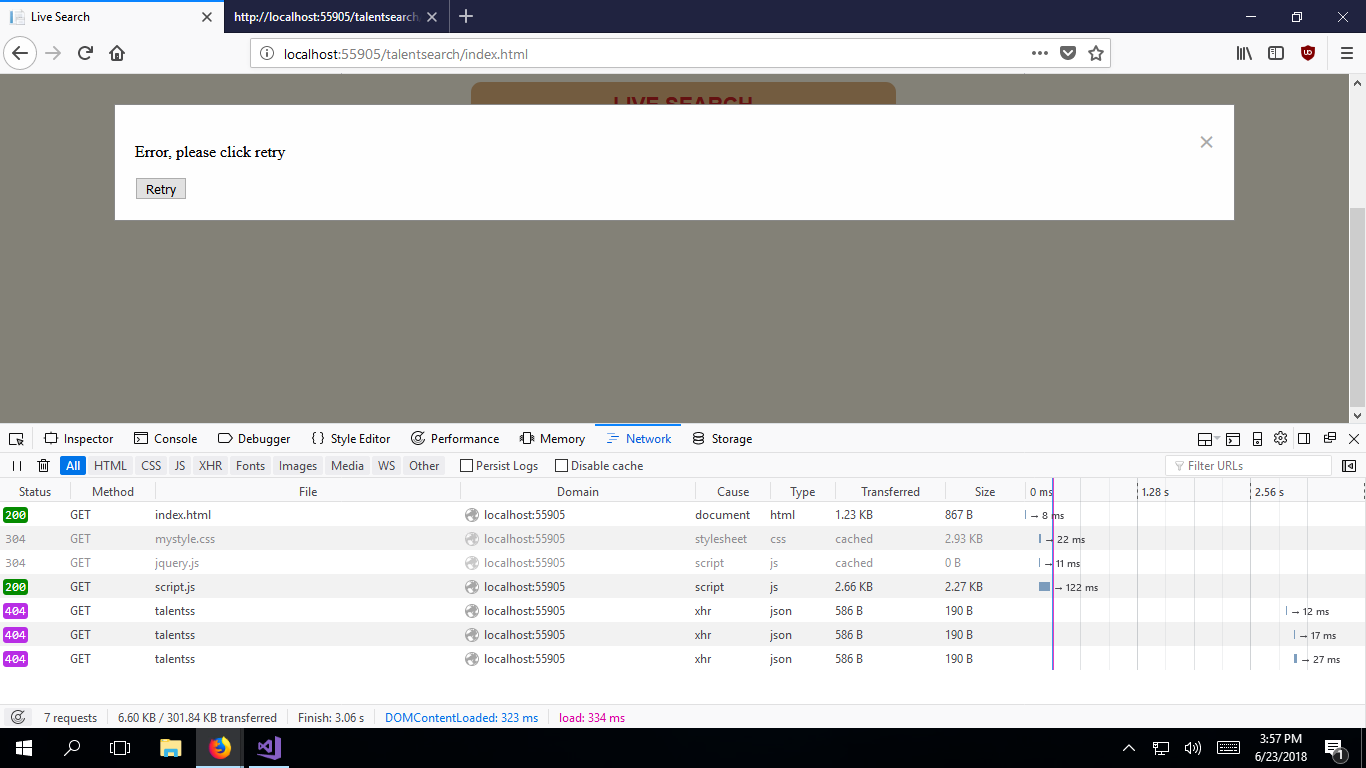Click the element picker icon in DevTools
The image size is (1366, 768).
[16, 439]
